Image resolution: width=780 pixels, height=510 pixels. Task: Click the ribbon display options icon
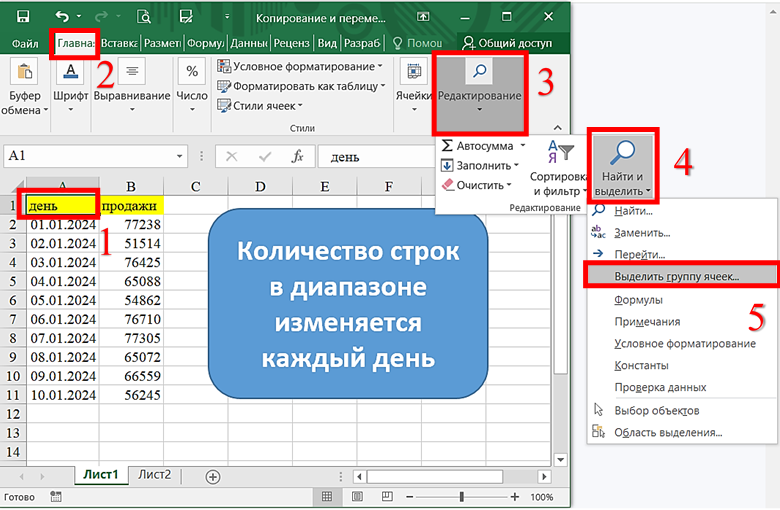pyautogui.click(x=423, y=17)
